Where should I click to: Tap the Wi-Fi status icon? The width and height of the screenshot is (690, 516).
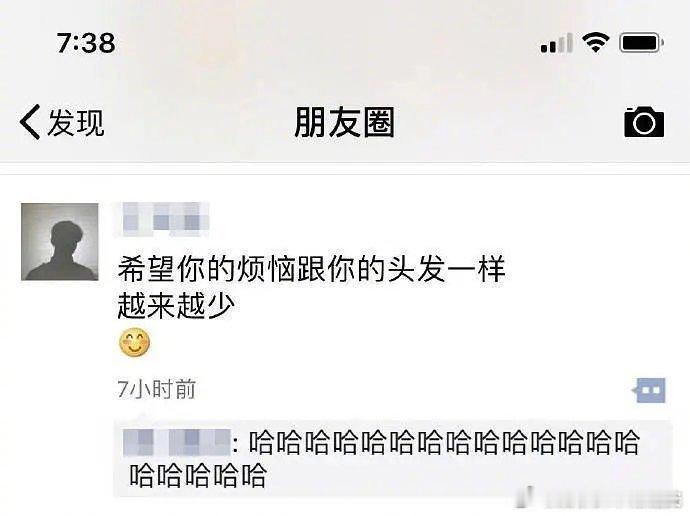[595, 43]
